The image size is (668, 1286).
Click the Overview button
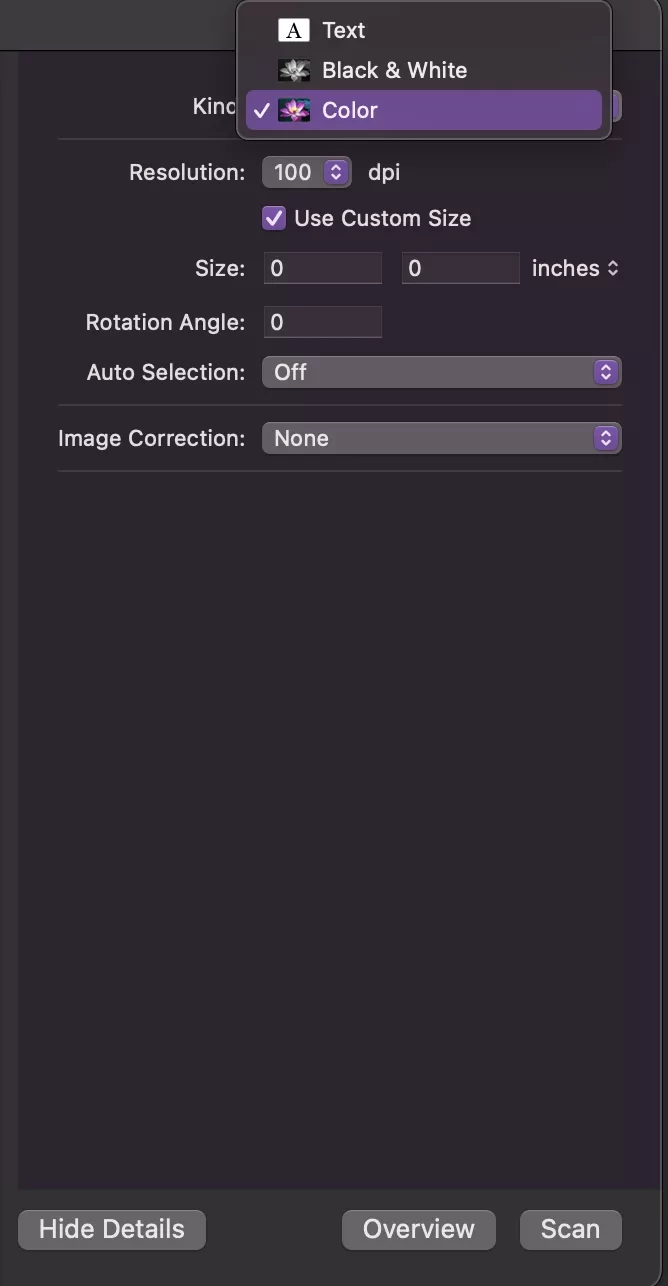click(x=418, y=1229)
